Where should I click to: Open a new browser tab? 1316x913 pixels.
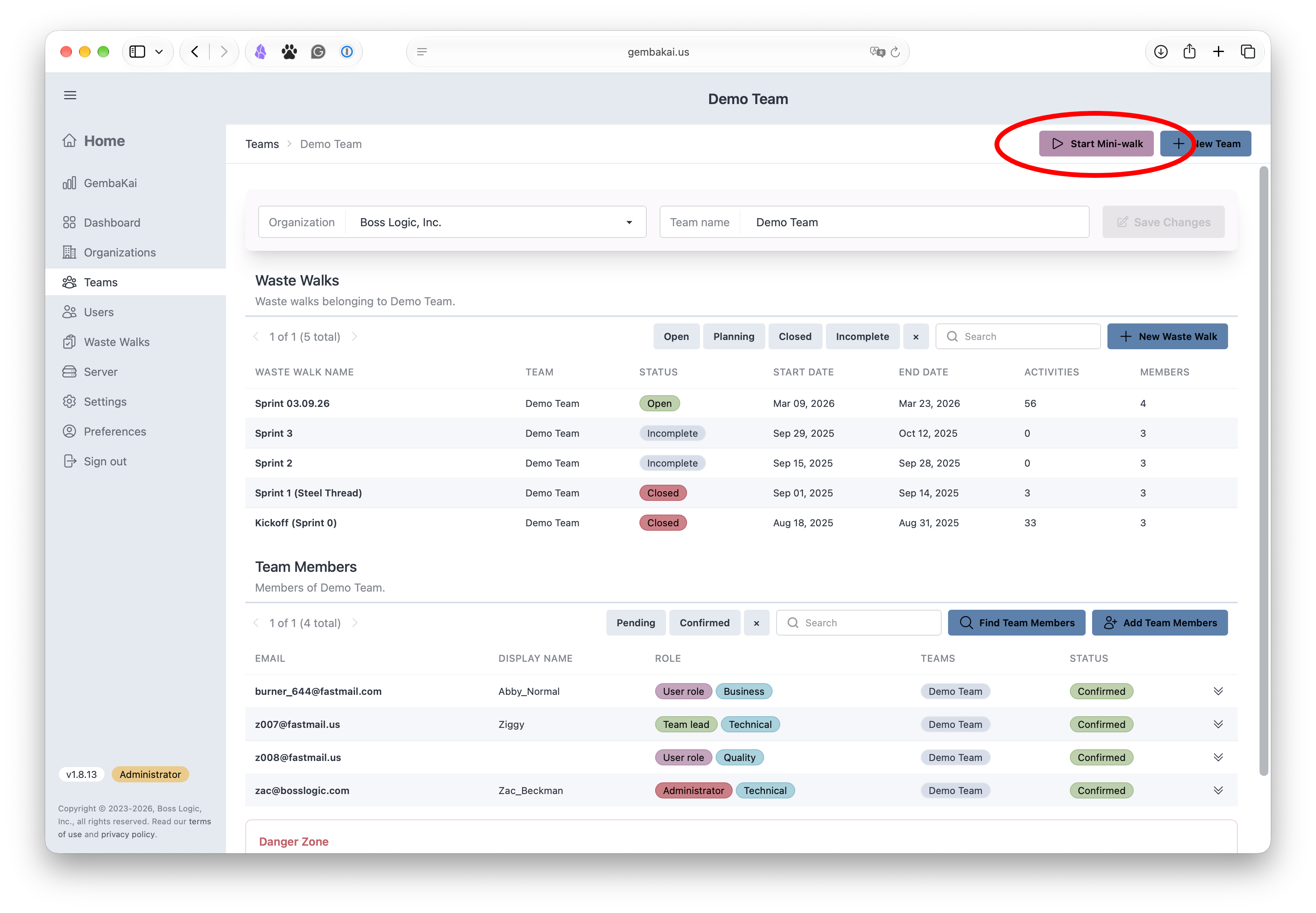point(1219,52)
